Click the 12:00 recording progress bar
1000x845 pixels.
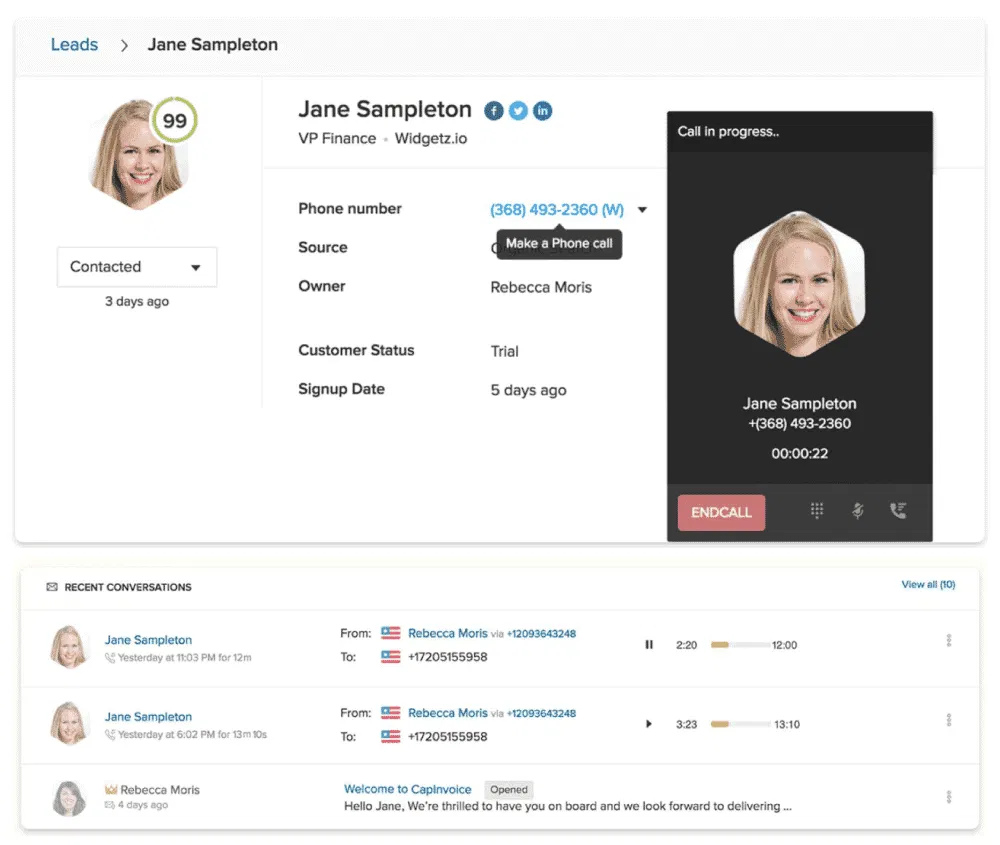pos(740,645)
